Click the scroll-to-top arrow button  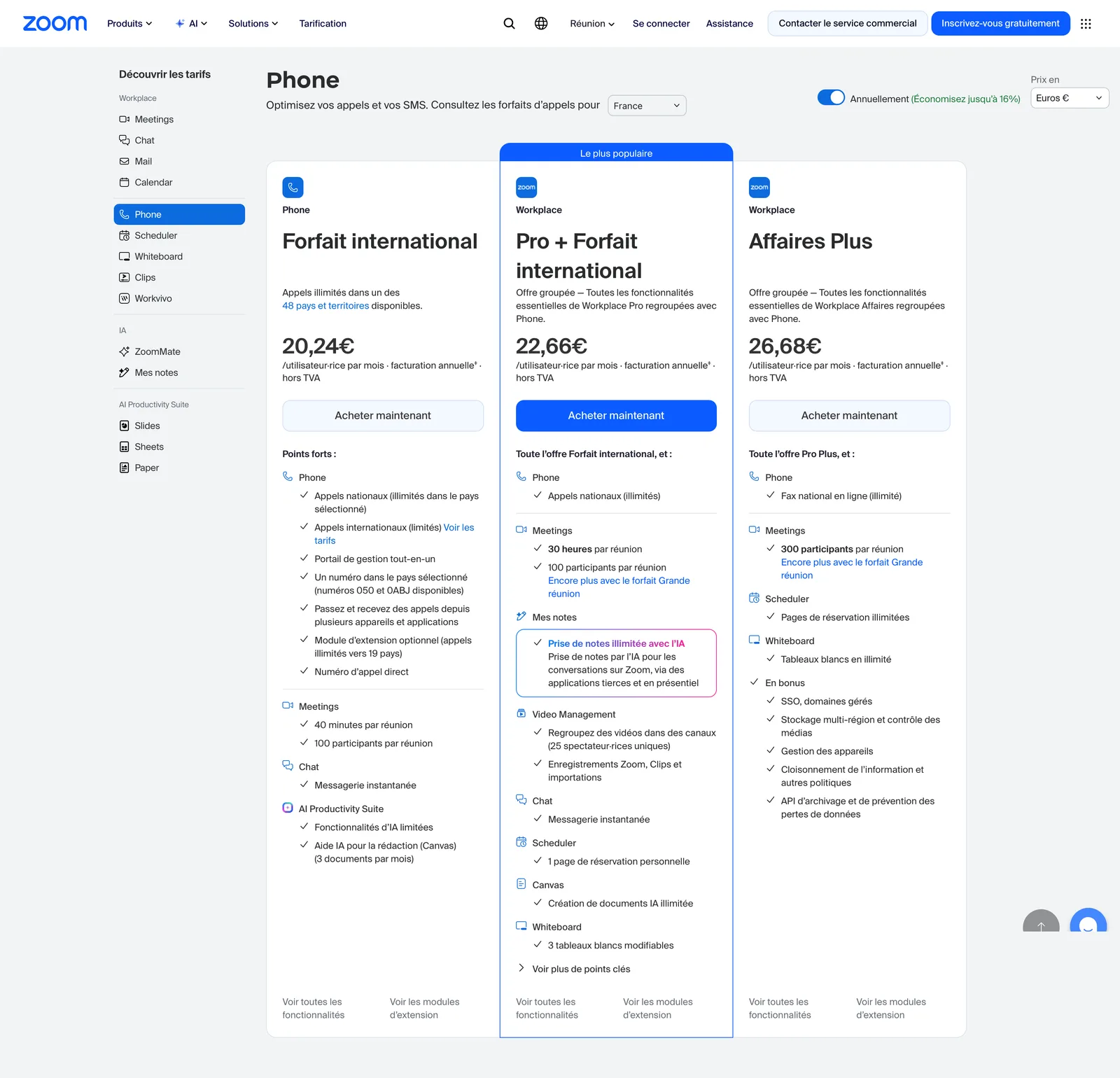pyautogui.click(x=1041, y=922)
